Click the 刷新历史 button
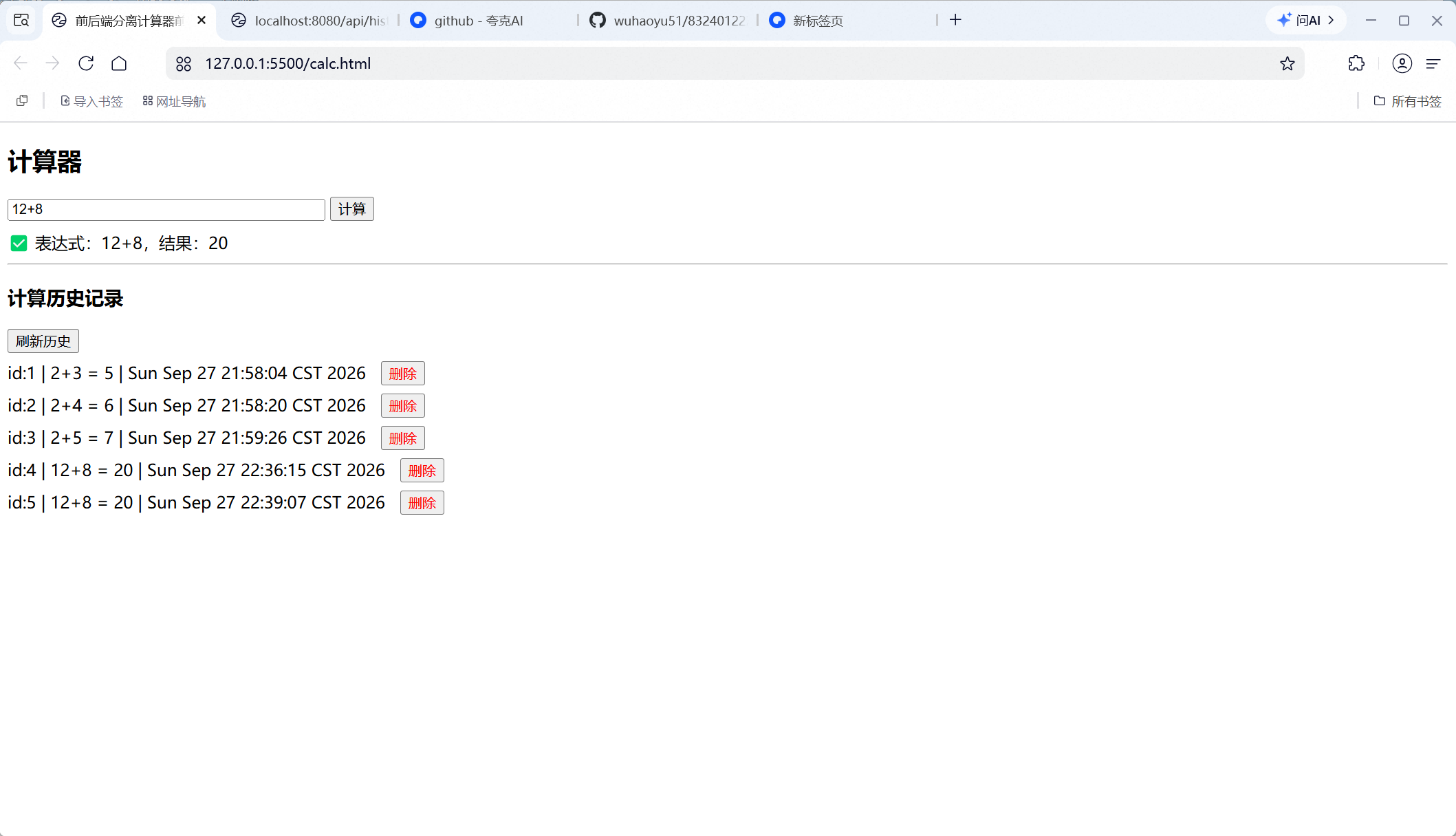1456x836 pixels. [x=43, y=341]
